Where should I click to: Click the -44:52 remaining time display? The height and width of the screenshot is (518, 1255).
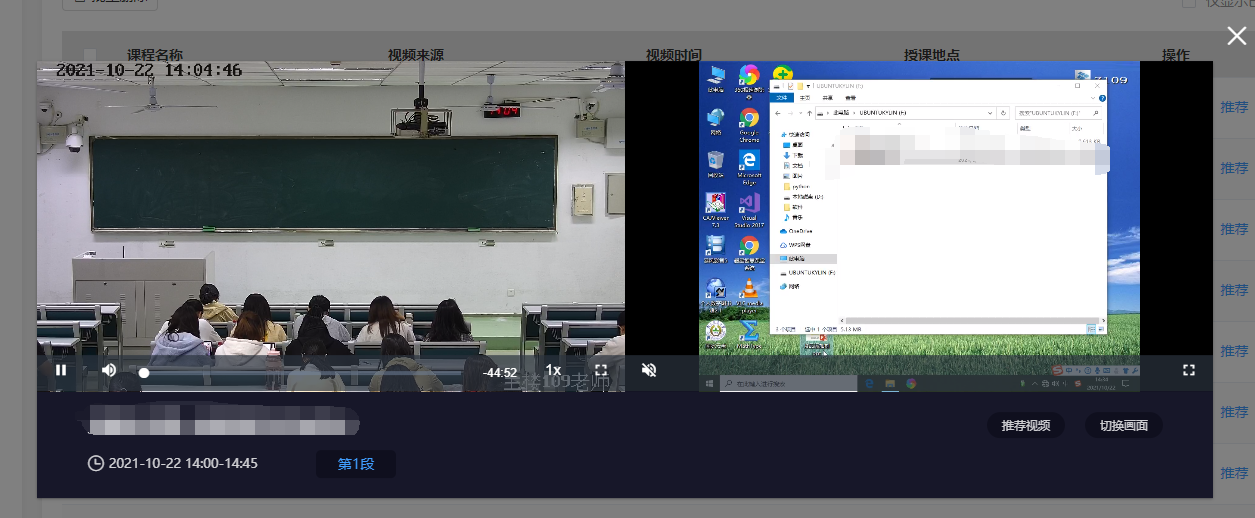tap(499, 372)
